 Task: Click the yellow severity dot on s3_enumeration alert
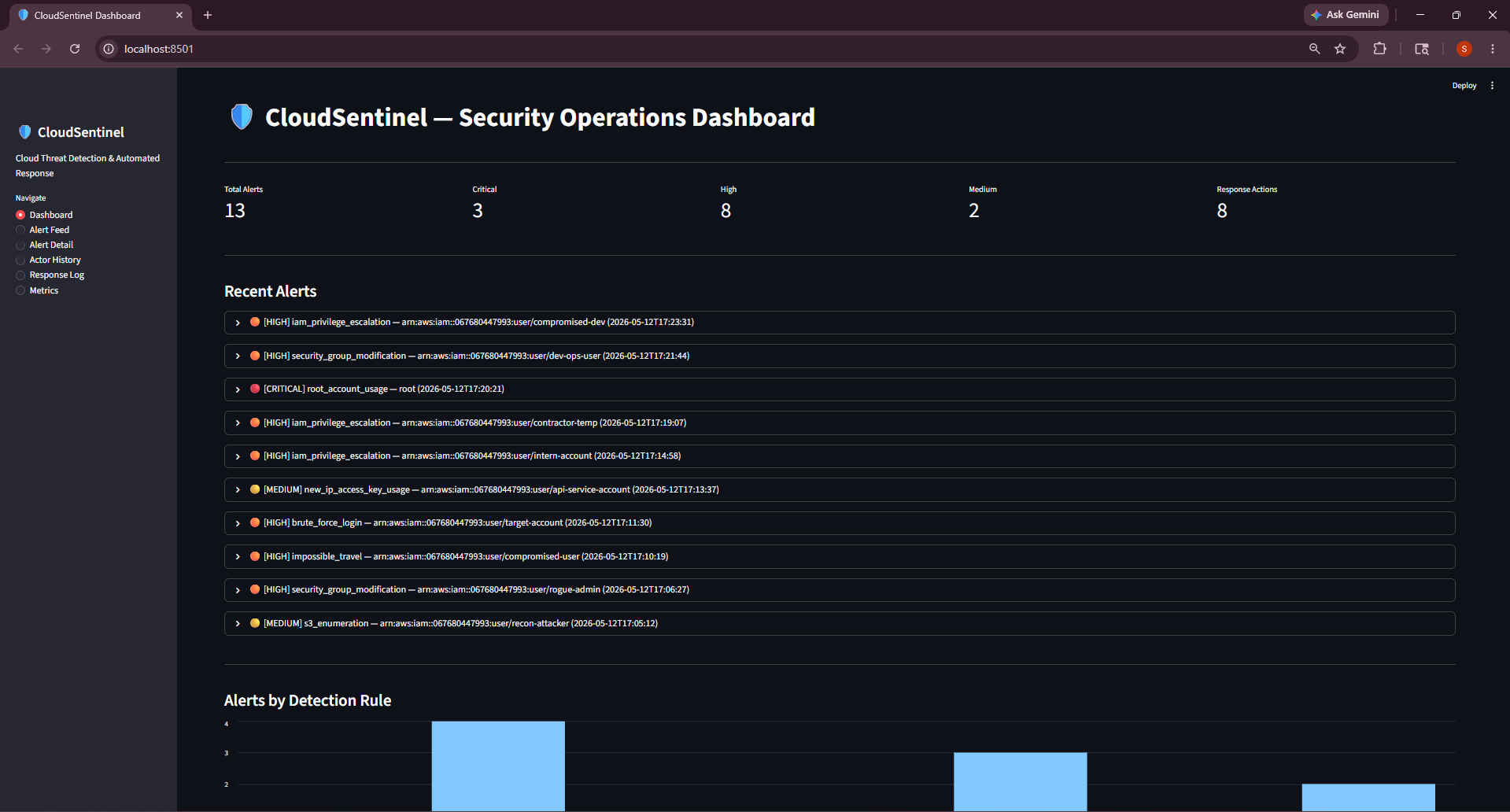pyautogui.click(x=255, y=623)
